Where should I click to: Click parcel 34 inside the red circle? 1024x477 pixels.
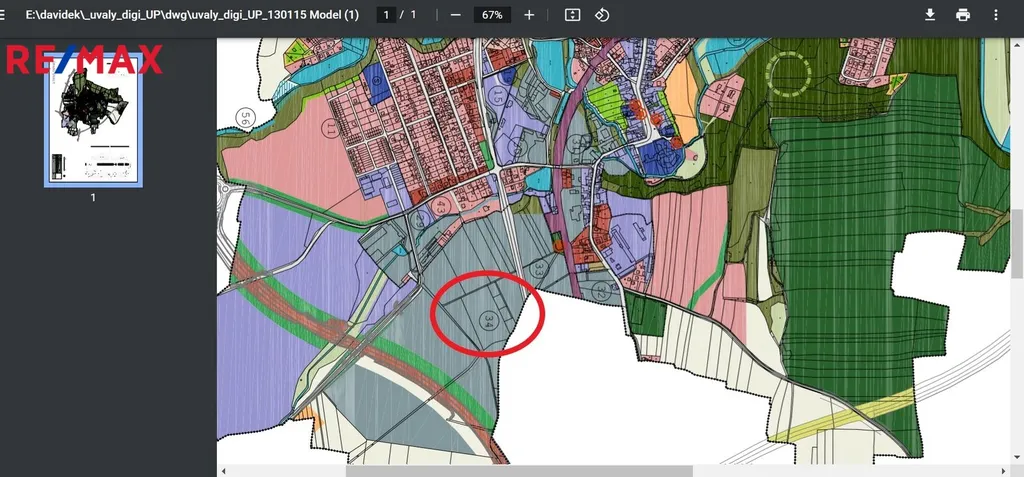(x=489, y=320)
